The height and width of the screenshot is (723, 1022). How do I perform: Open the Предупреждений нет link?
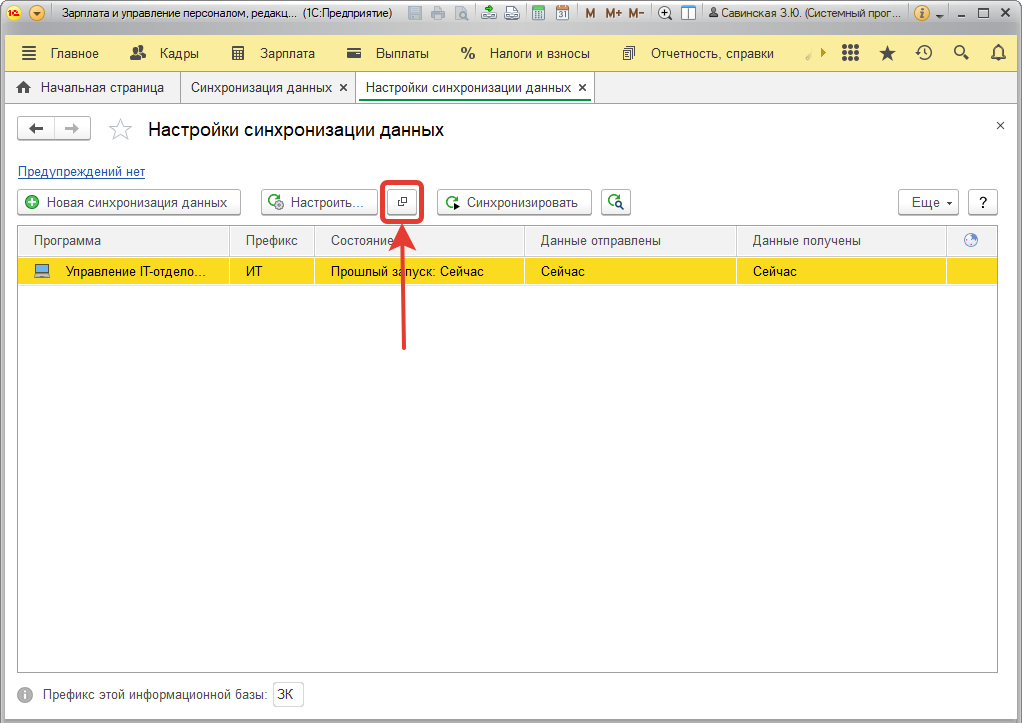tap(81, 171)
